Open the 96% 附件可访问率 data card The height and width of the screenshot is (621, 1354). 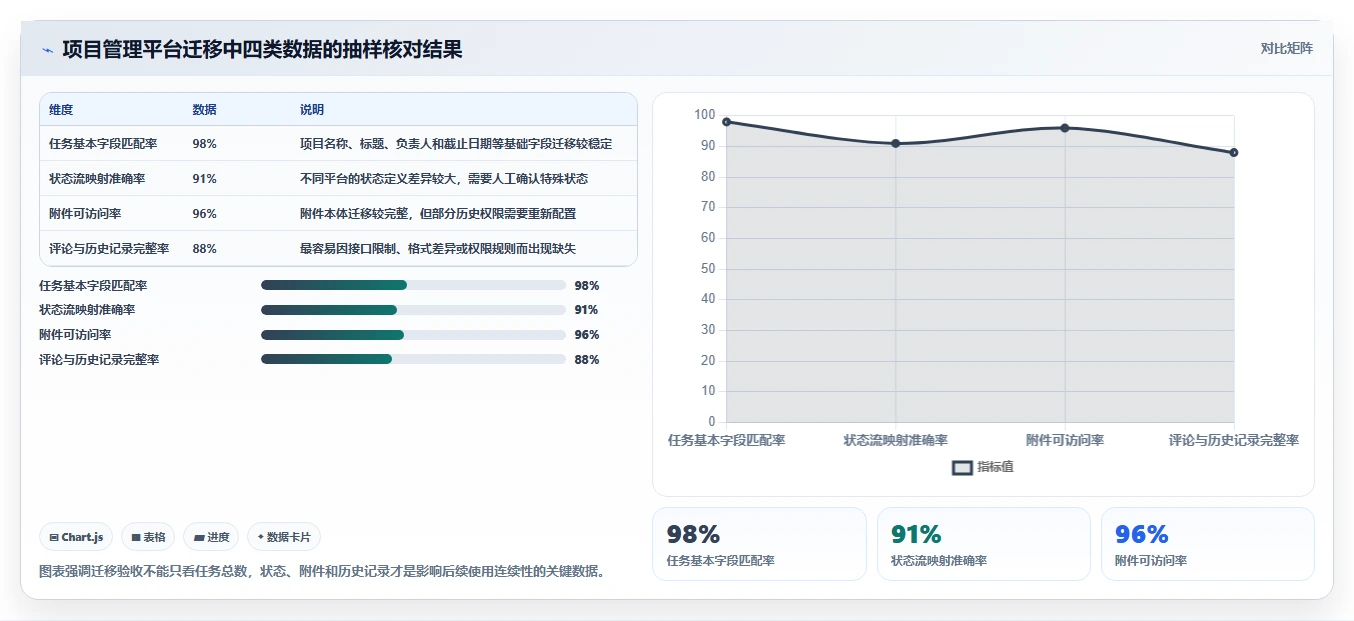[1208, 544]
